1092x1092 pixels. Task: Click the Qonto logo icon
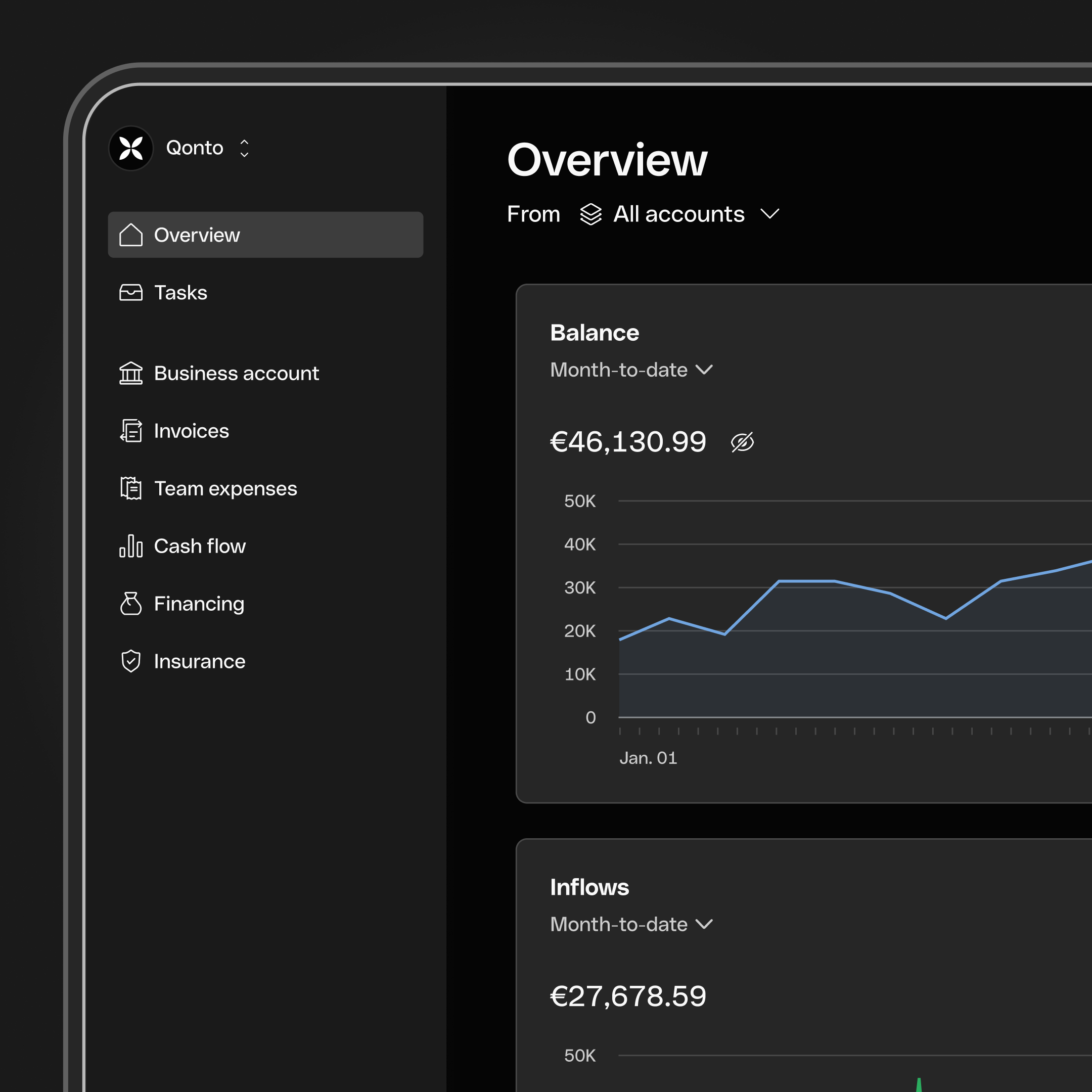click(130, 148)
